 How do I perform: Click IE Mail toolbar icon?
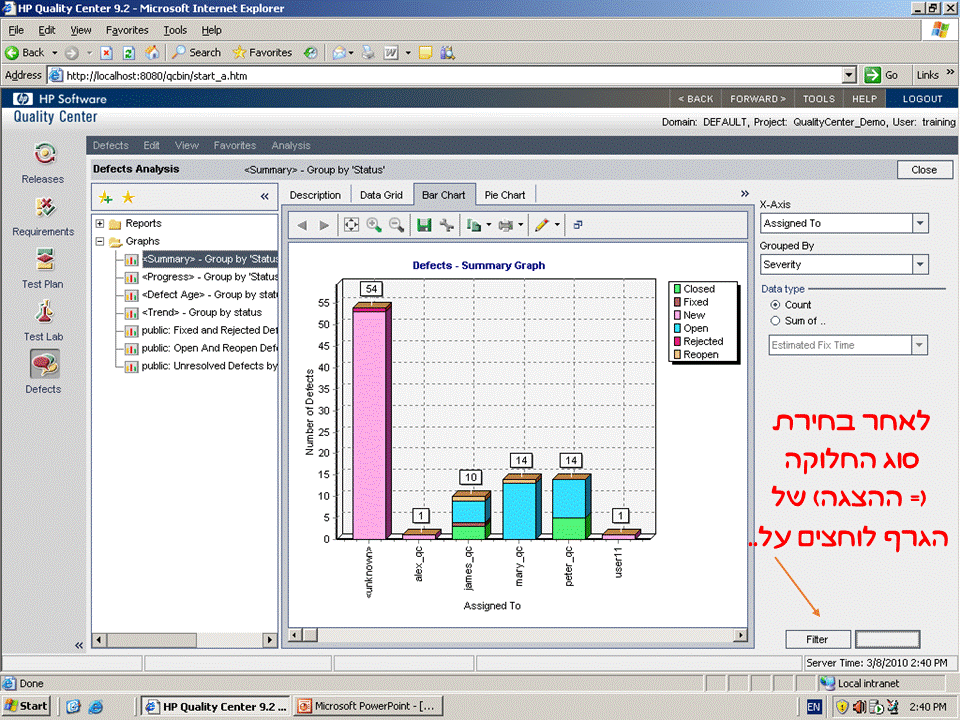(339, 53)
